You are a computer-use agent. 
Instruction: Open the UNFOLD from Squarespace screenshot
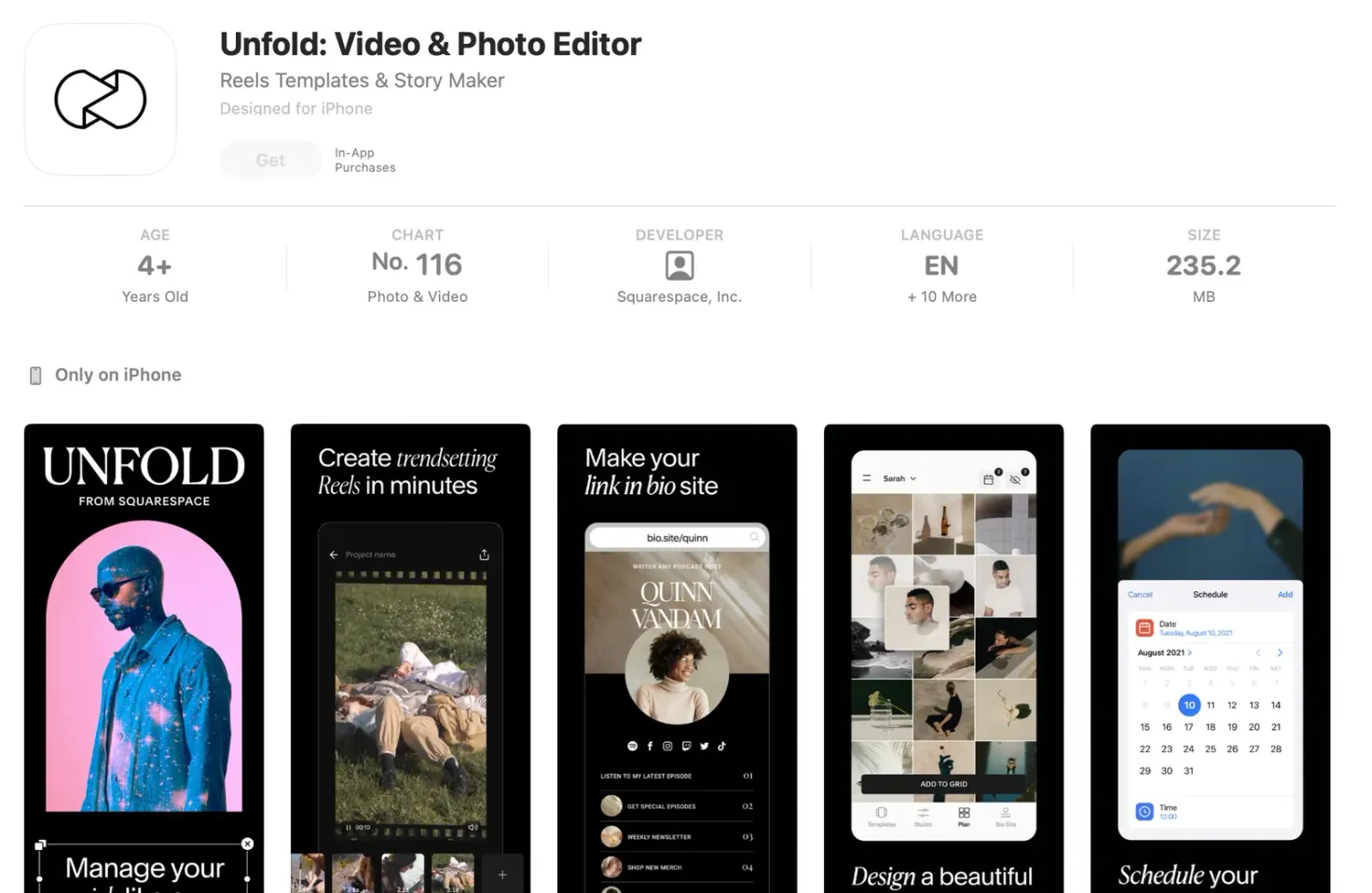coord(144,658)
